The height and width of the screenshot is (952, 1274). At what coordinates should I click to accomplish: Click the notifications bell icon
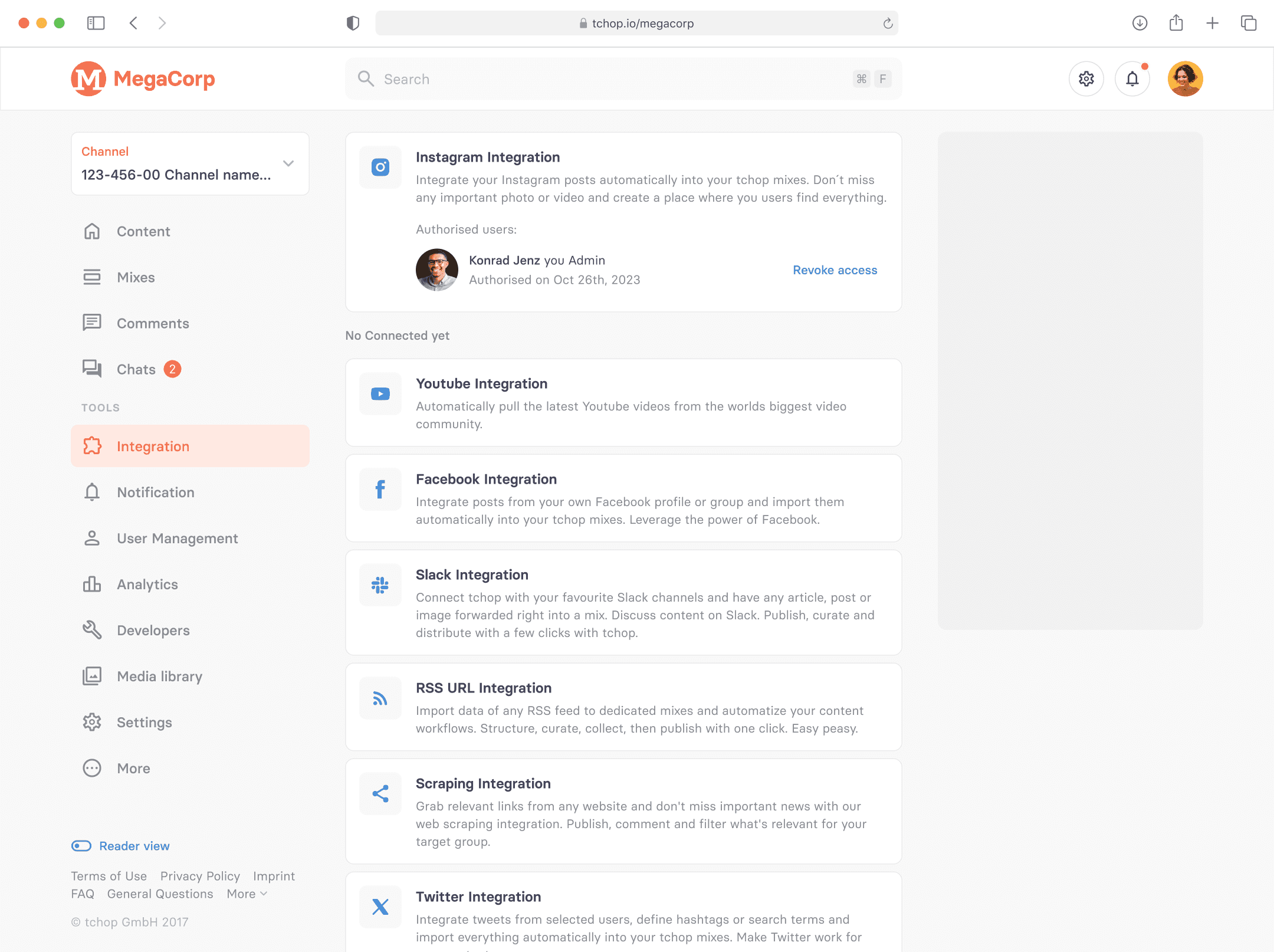click(1132, 78)
